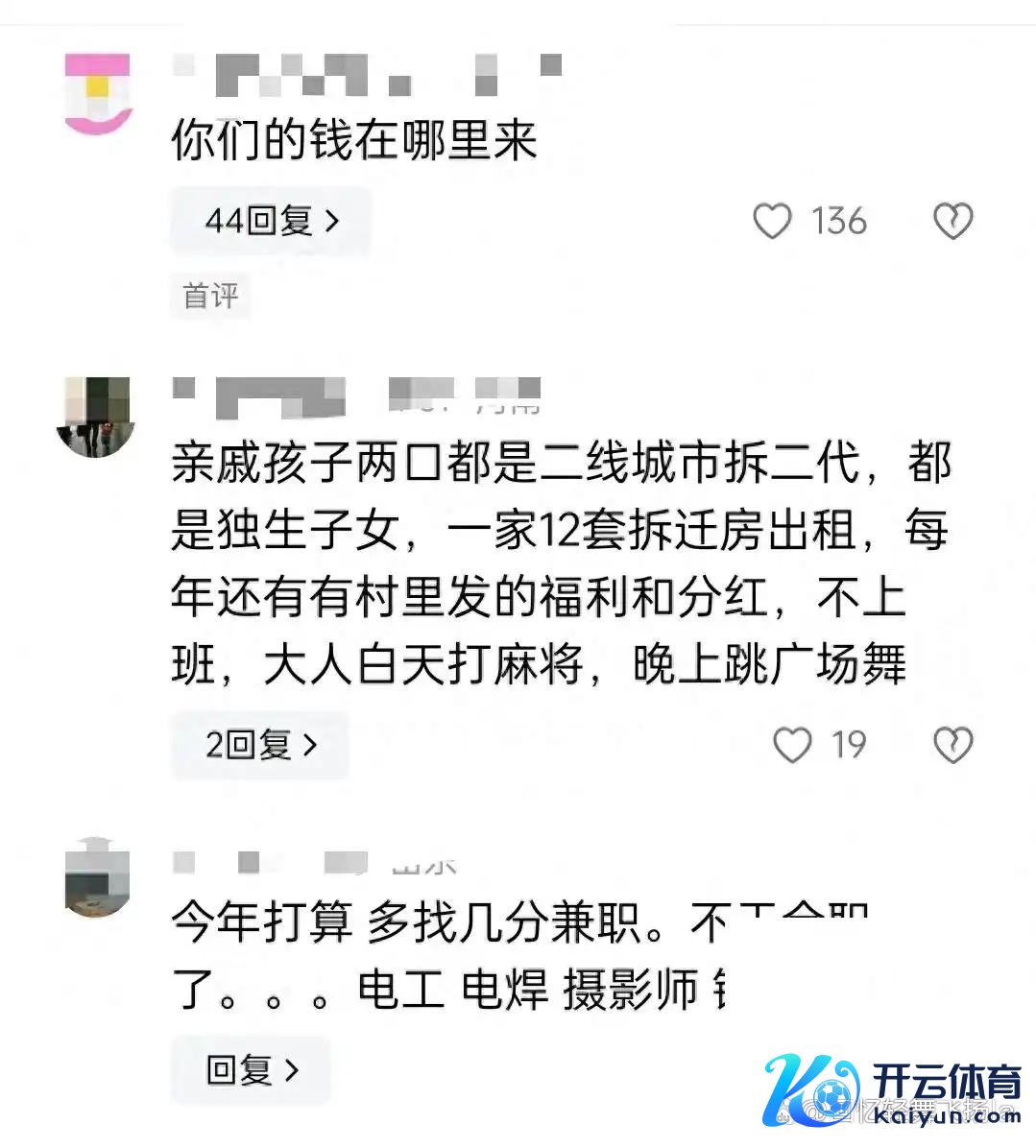Select the comment about 12套拆迁房出租
Screen dimensions: 1036x1148
[561, 562]
